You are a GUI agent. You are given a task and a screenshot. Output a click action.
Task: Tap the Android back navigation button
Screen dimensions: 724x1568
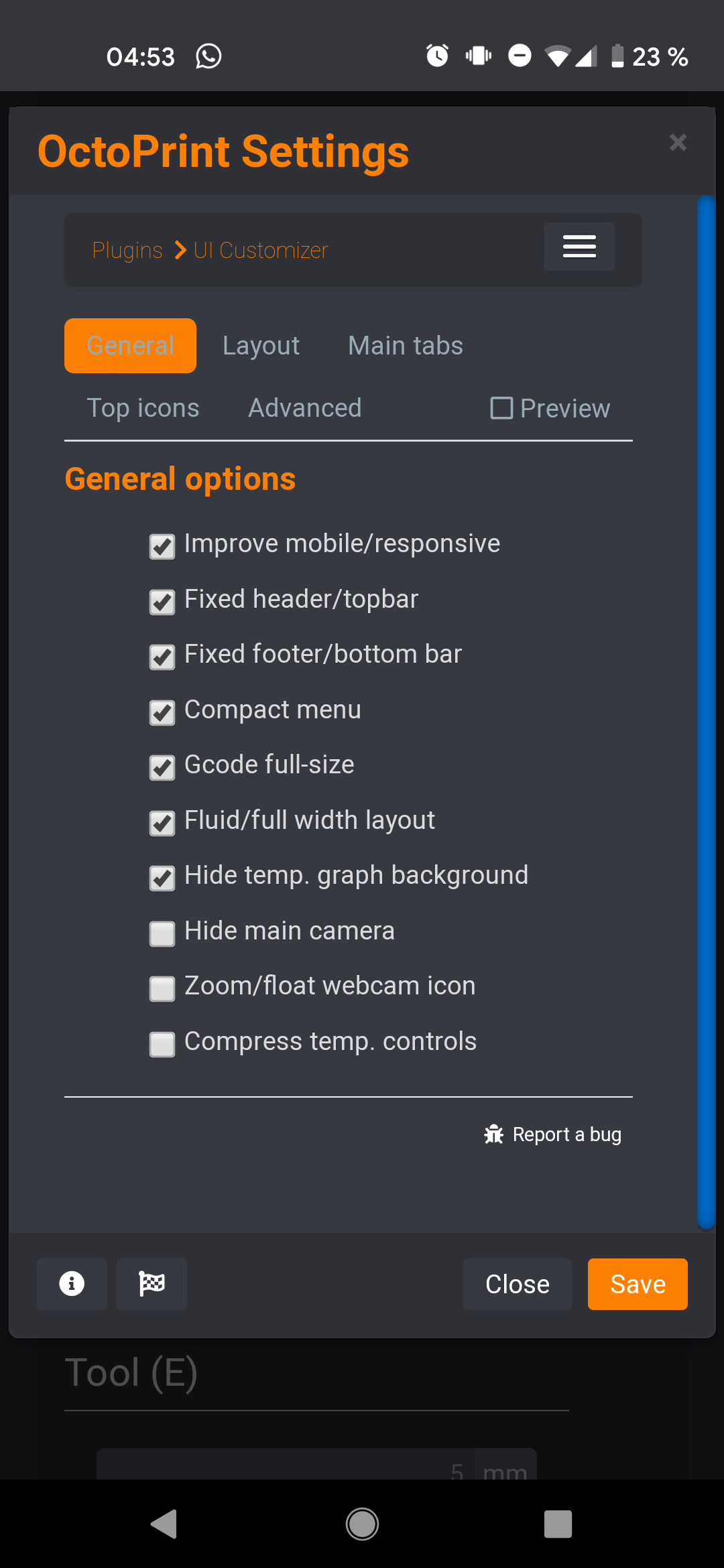pos(163,1524)
